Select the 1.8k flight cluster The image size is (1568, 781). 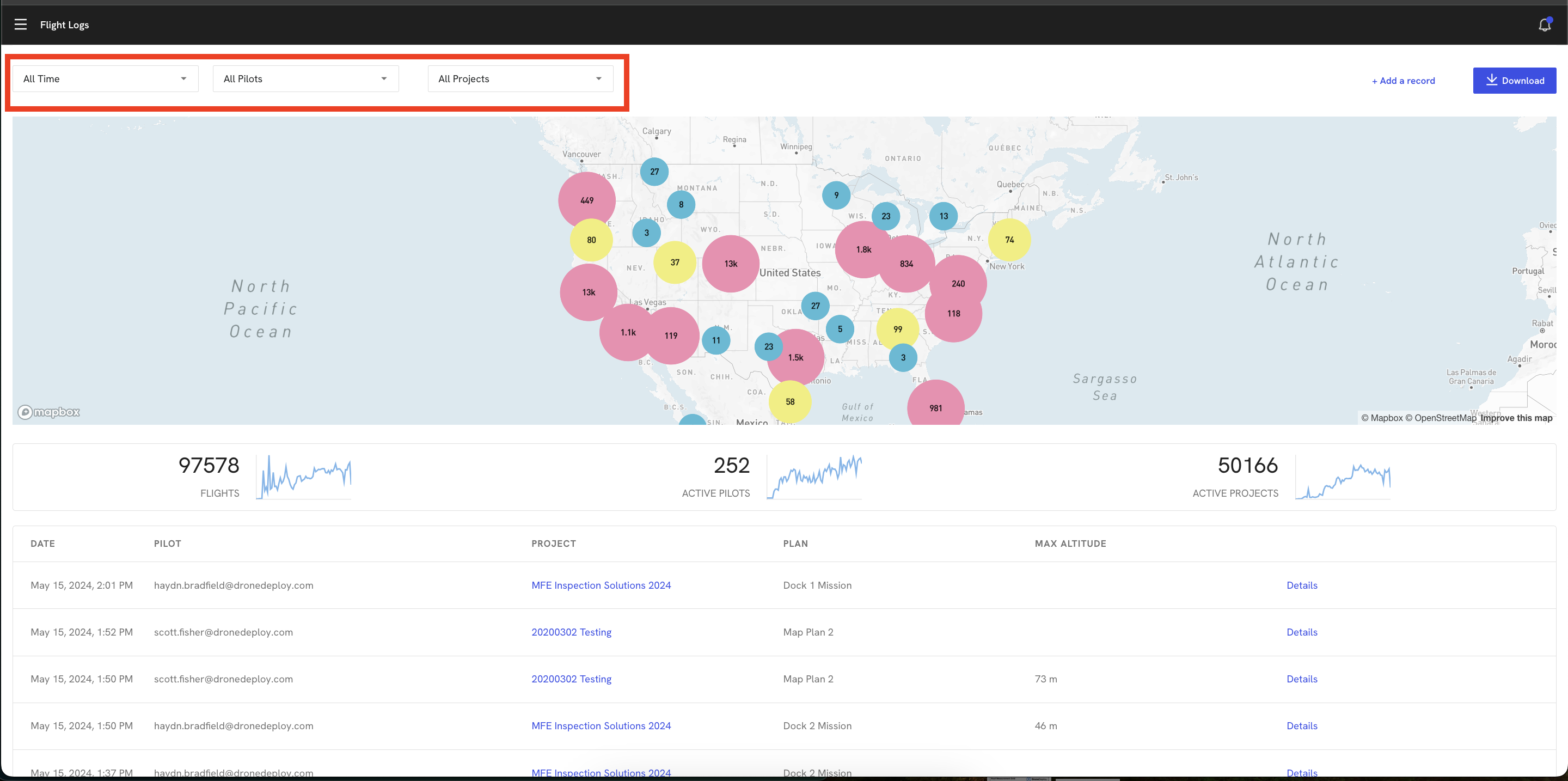pos(863,249)
